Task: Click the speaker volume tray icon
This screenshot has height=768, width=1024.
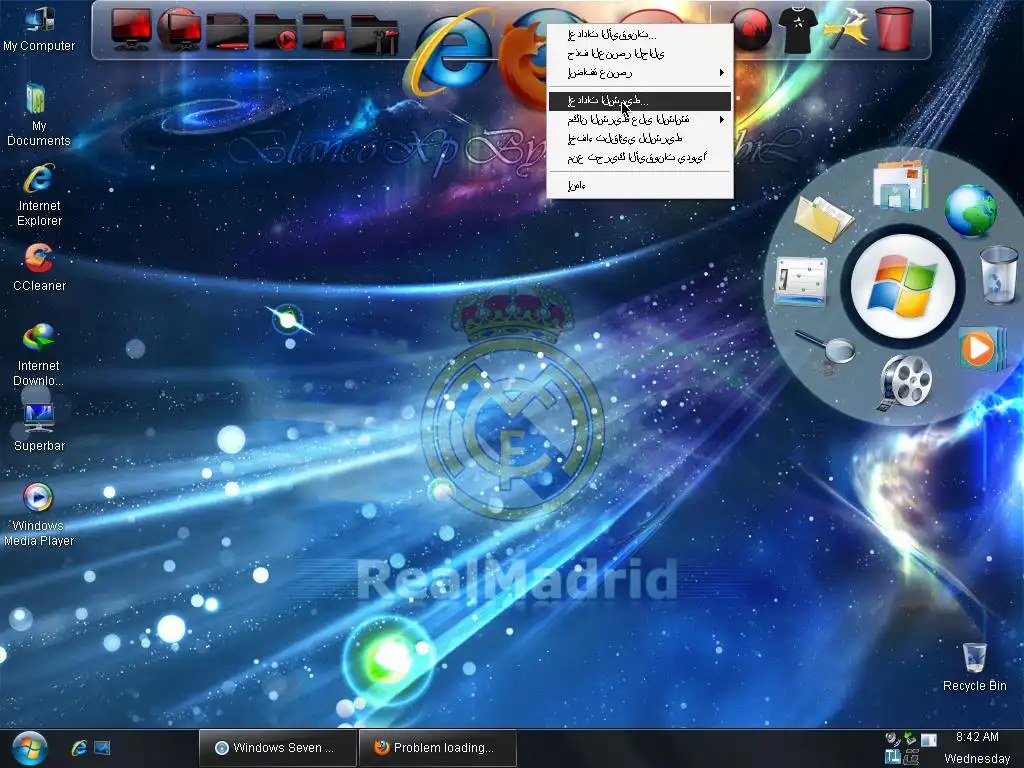Action: tap(892, 739)
